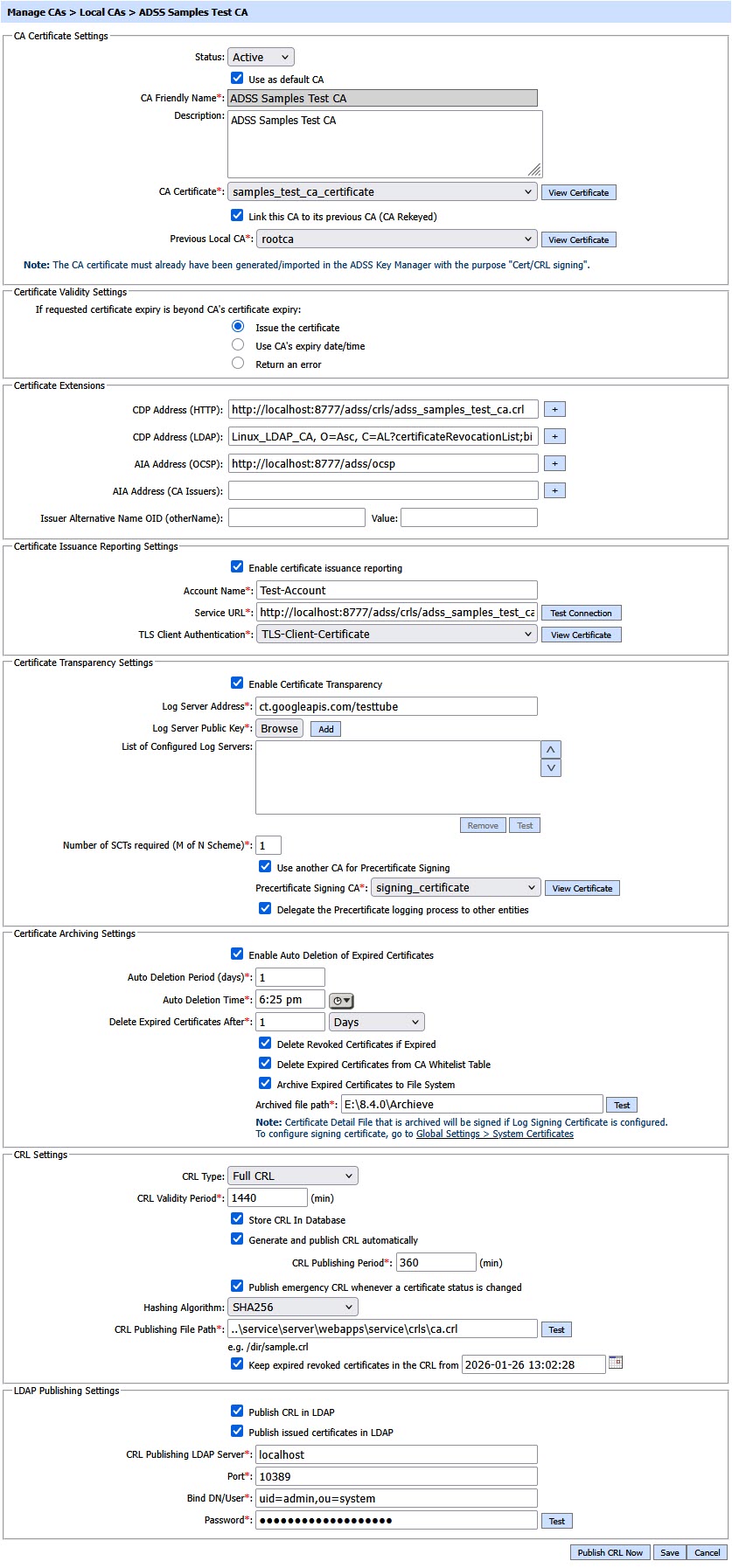The height and width of the screenshot is (1568, 732).
Task: Open the Status dropdown
Action: [261, 58]
